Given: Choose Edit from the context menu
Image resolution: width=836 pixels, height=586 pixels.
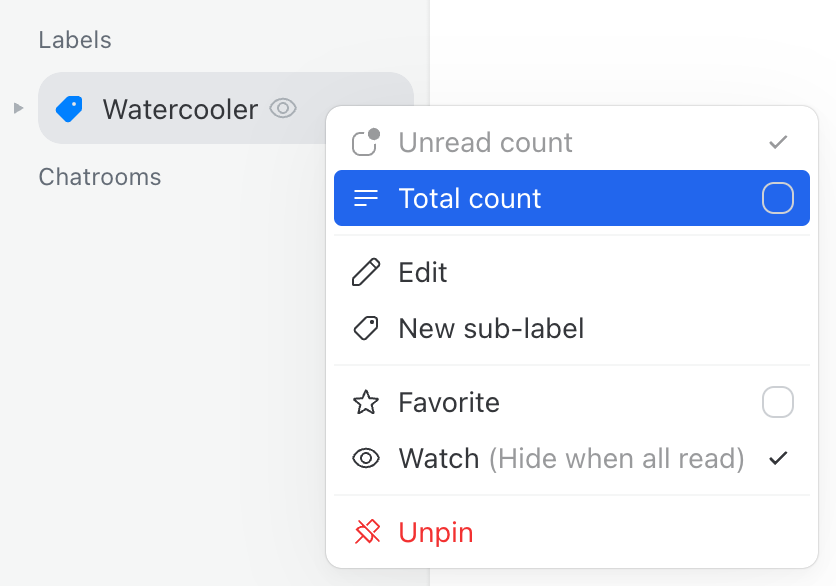Looking at the screenshot, I should pyautogui.click(x=423, y=272).
